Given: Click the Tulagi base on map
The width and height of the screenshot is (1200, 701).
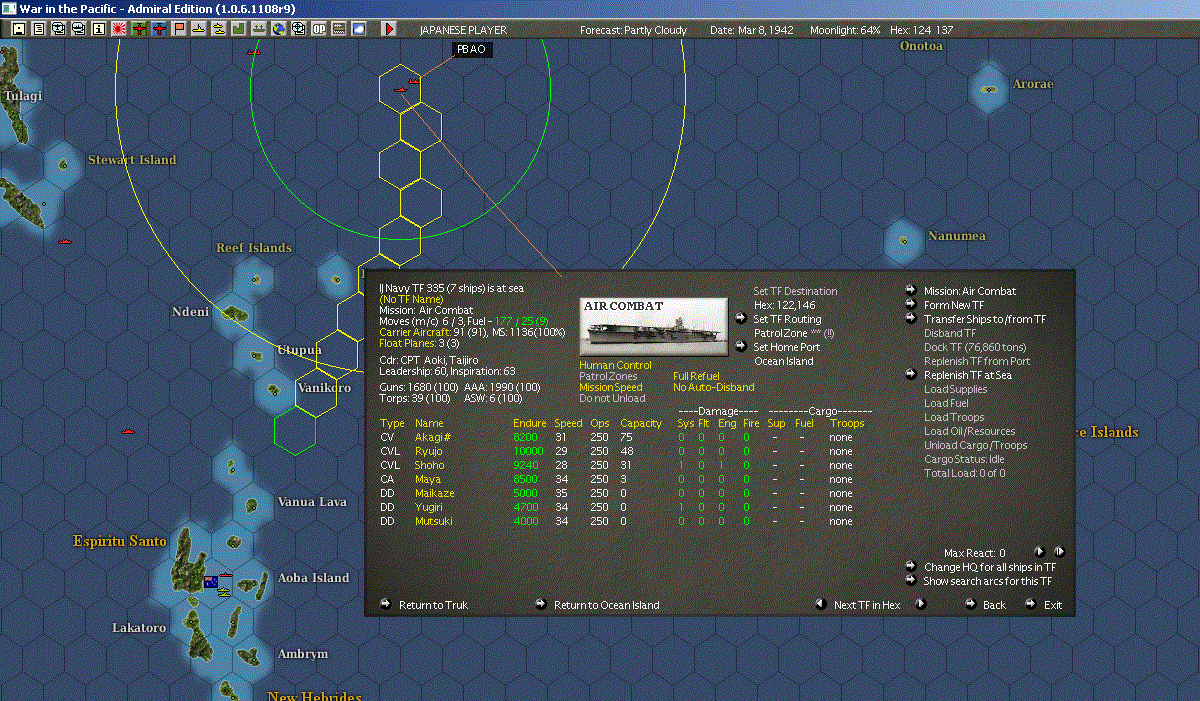Looking at the screenshot, I should point(22,96).
